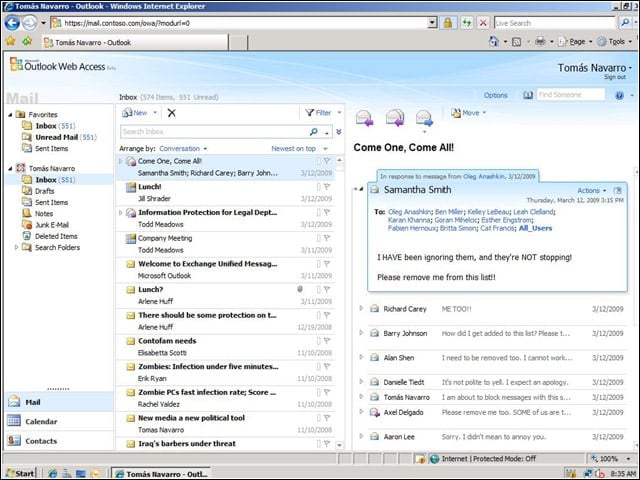Click the Live Search magnifier button
Image resolution: width=640 pixels, height=480 pixels.
click(x=624, y=23)
